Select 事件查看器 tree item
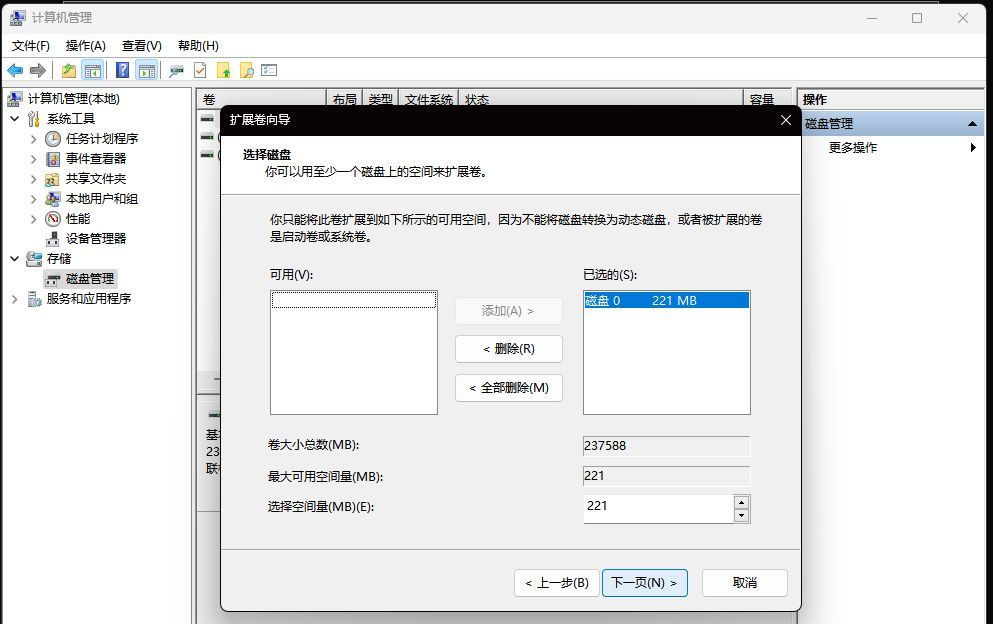993x624 pixels. pyautogui.click(x=96, y=159)
